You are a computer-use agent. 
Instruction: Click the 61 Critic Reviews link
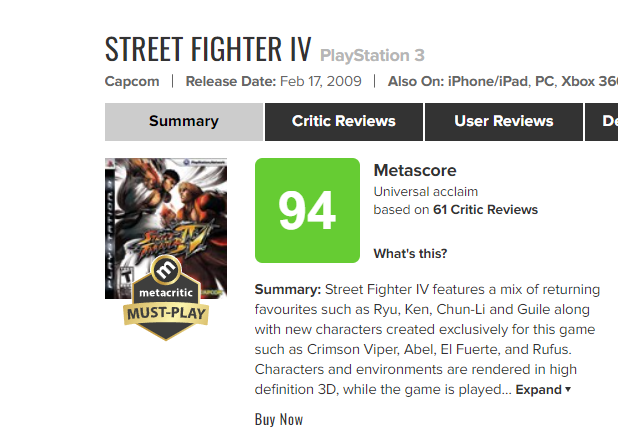(x=485, y=210)
